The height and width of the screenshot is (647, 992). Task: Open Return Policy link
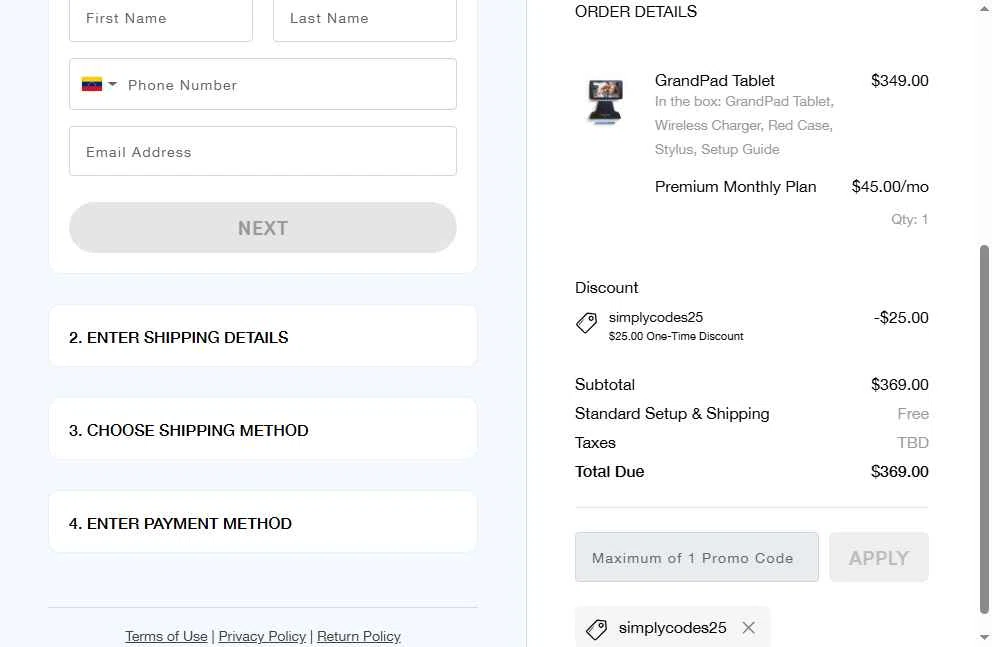[359, 636]
